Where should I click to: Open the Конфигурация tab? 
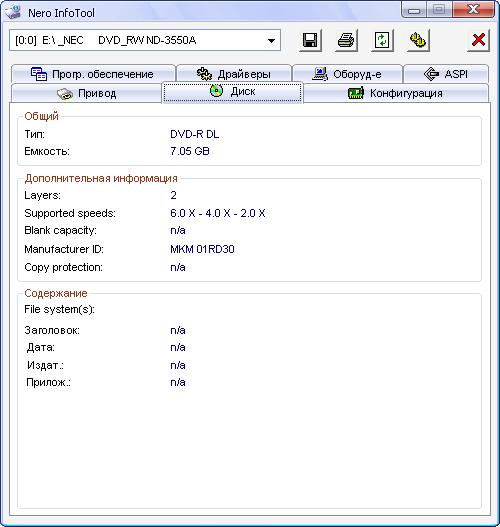pyautogui.click(x=396, y=93)
